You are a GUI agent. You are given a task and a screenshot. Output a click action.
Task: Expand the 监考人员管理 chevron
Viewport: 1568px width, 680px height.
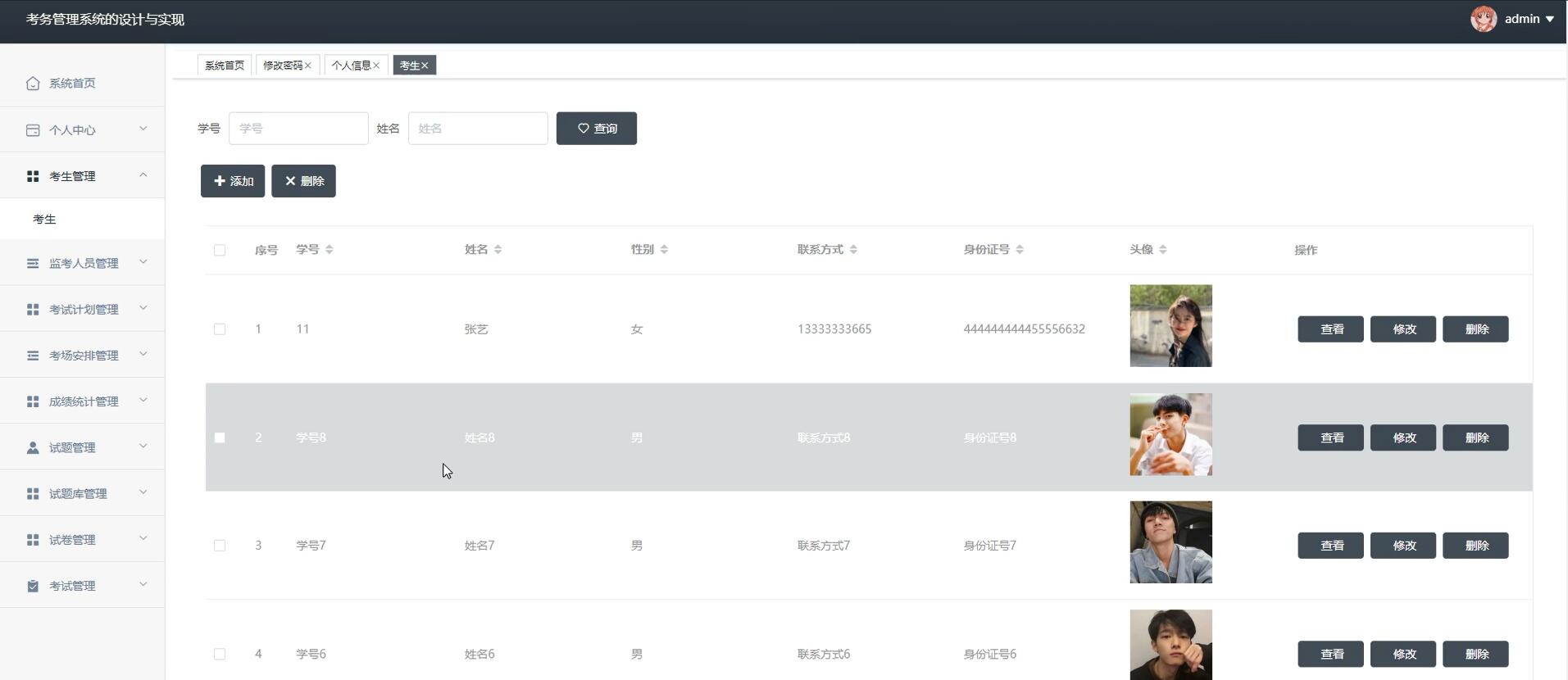click(x=143, y=262)
